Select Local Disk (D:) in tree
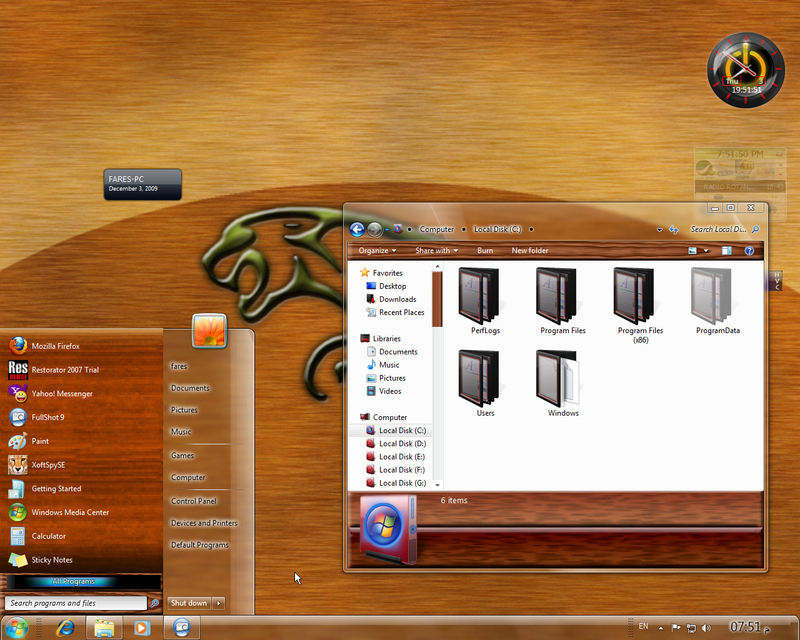This screenshot has height=640, width=800. pyautogui.click(x=396, y=444)
